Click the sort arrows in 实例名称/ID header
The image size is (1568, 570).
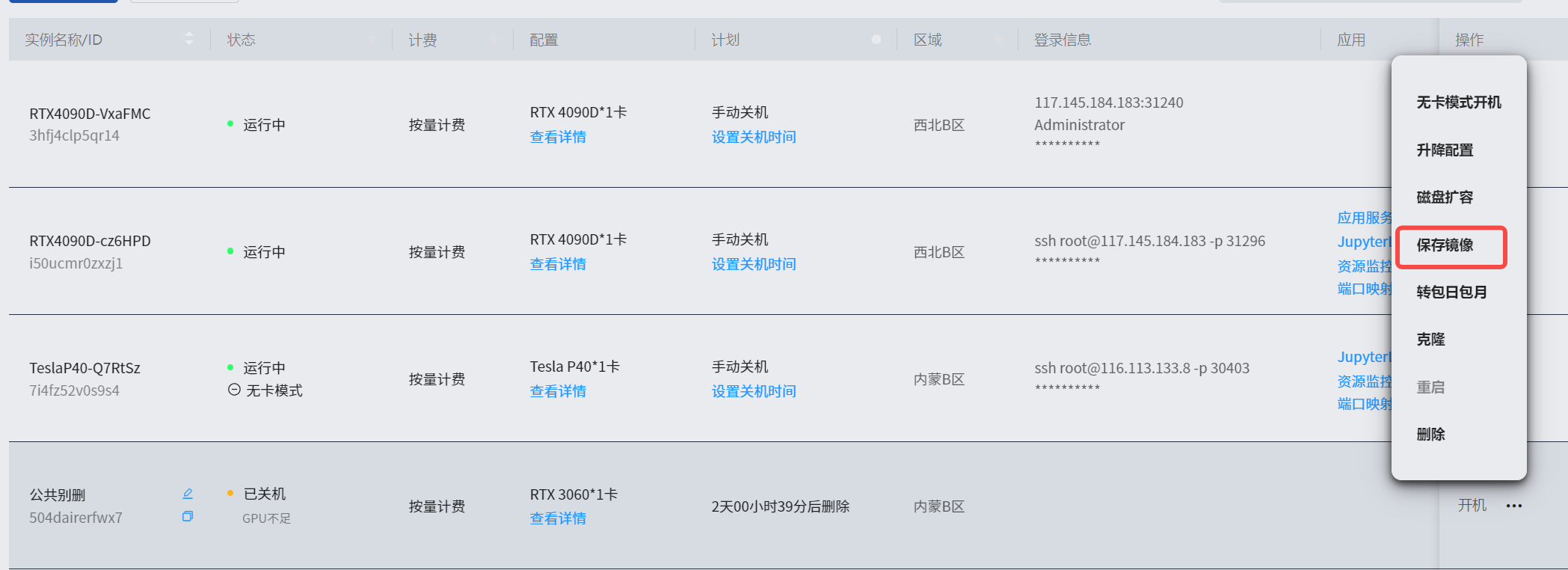click(189, 39)
